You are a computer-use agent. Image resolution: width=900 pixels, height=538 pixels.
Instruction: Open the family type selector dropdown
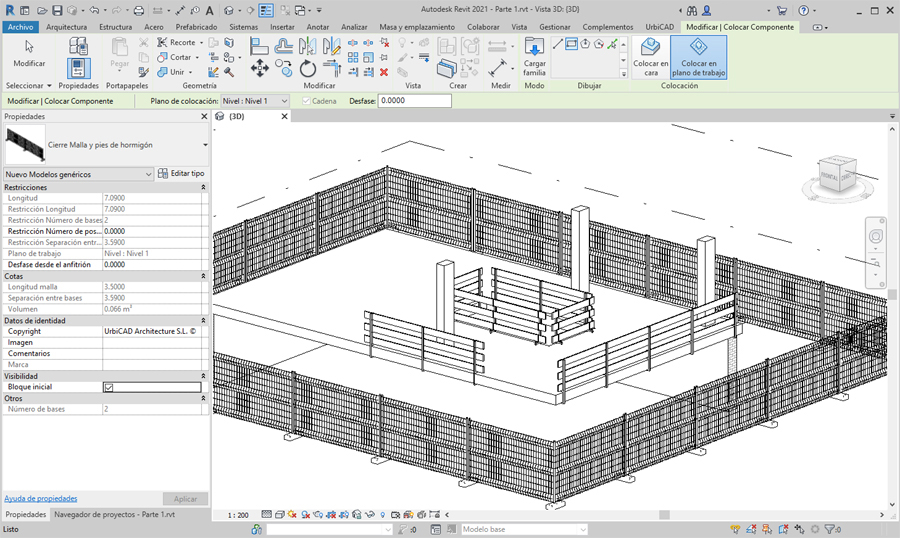click(x=205, y=145)
